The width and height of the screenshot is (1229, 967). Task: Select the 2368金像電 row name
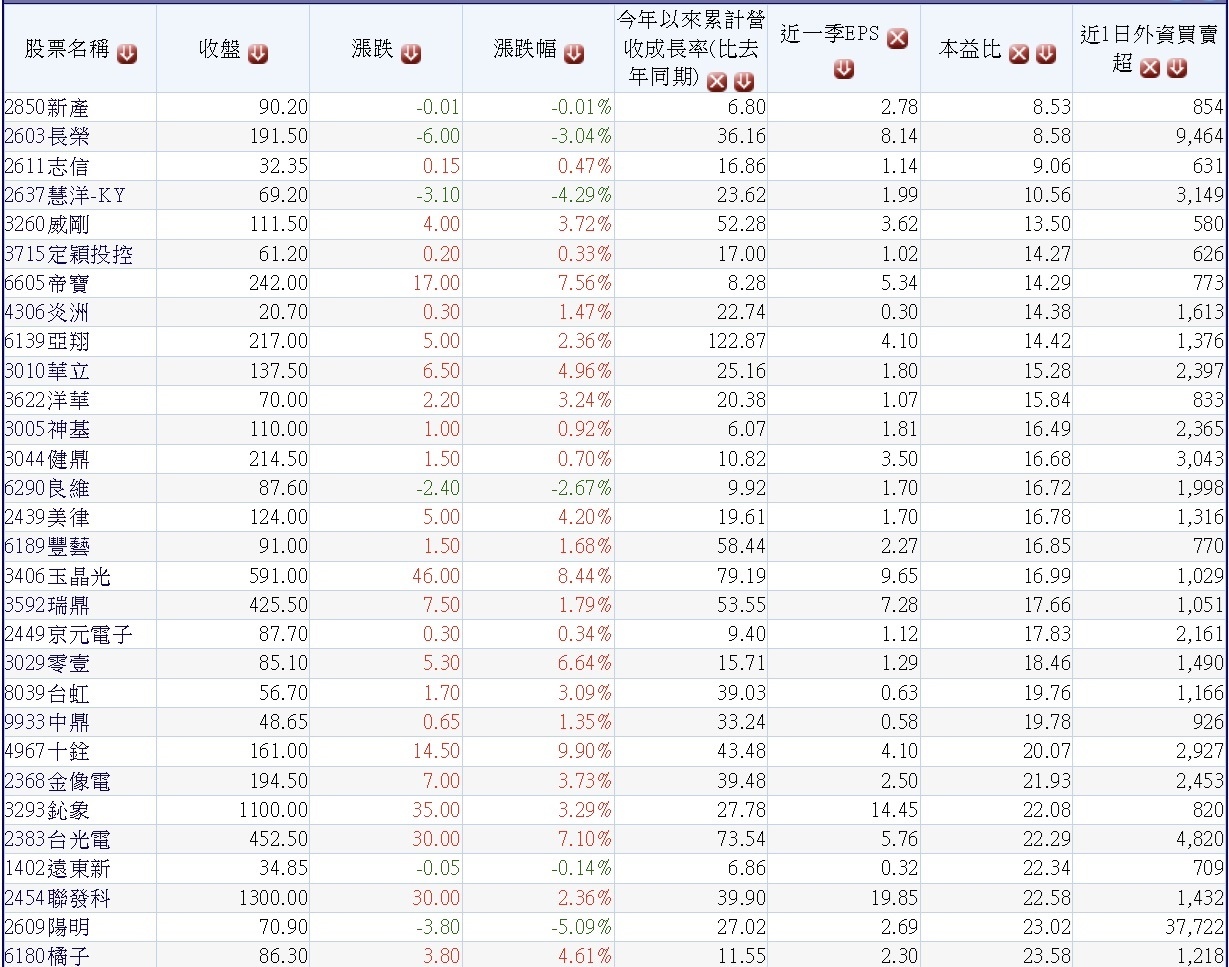(57, 781)
